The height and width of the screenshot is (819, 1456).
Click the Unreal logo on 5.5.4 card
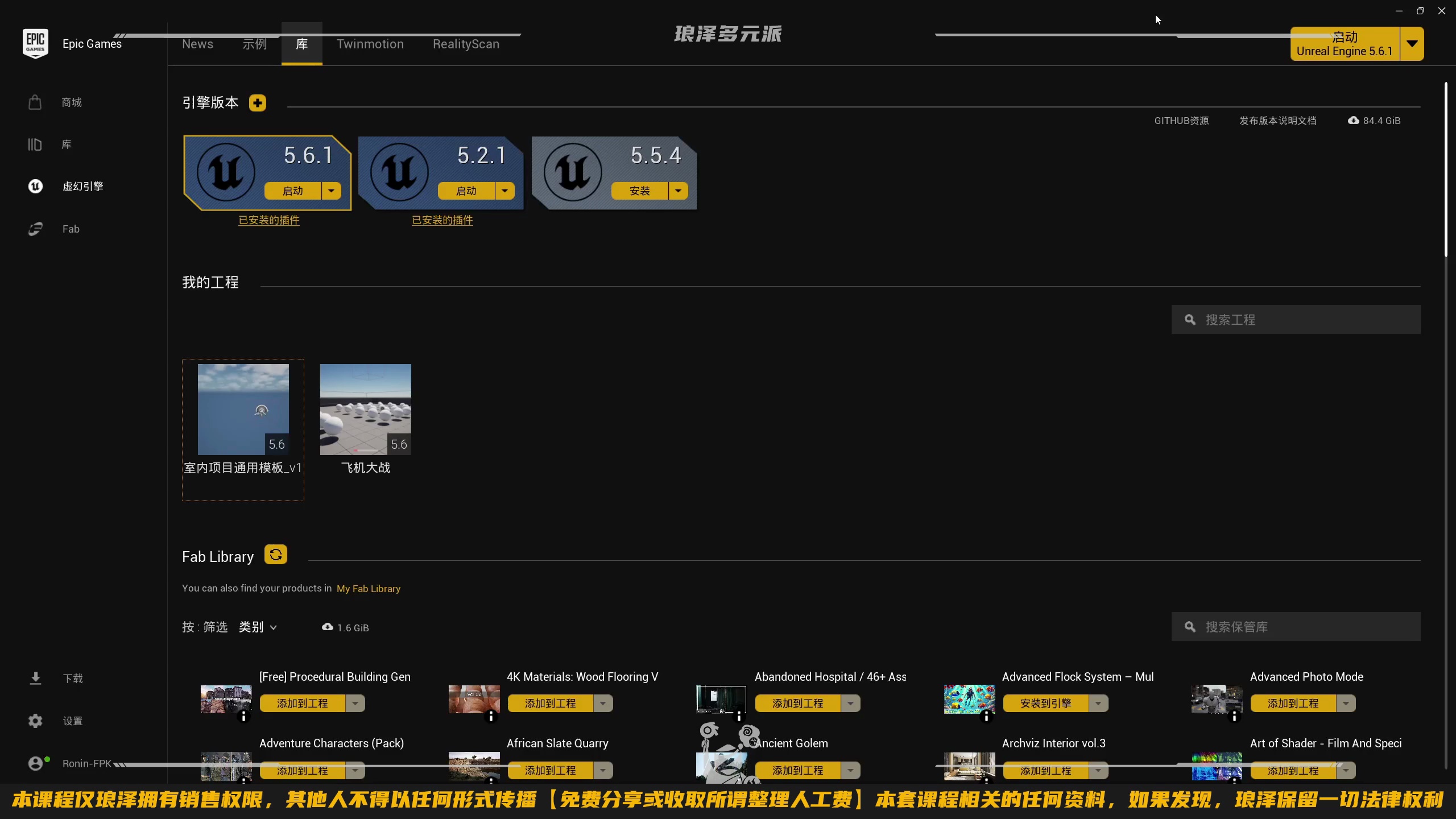click(573, 172)
